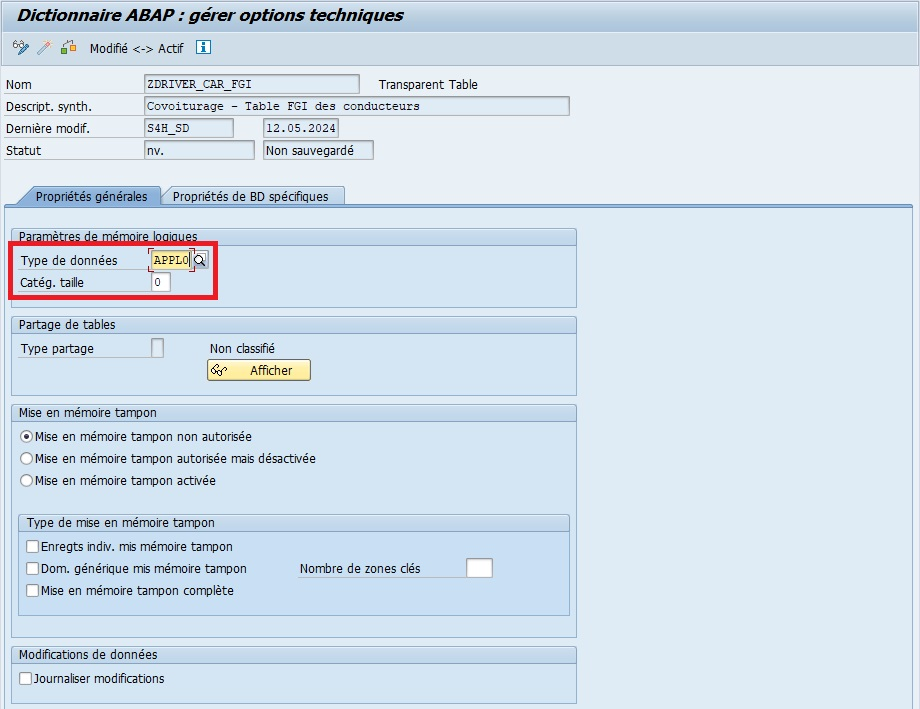Click the Activate wand icon
Screen dimensions: 920x709
[44, 48]
